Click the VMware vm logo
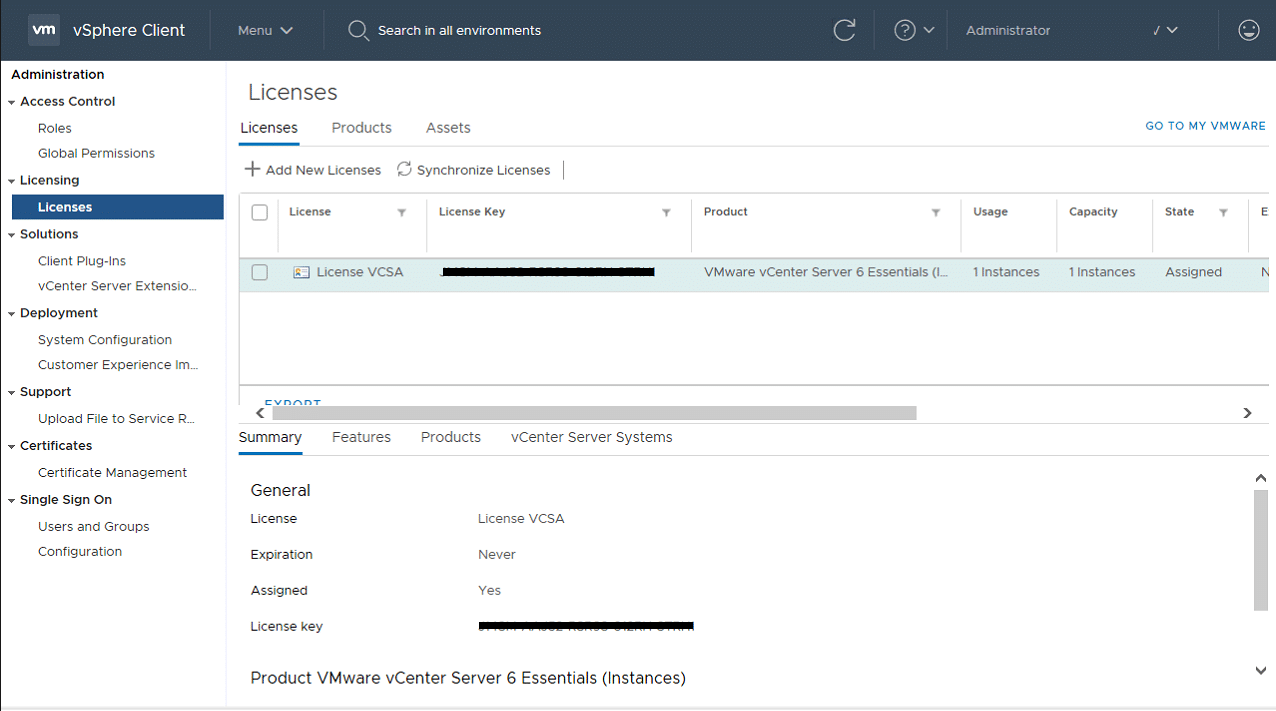This screenshot has height=711, width=1276. click(43, 30)
